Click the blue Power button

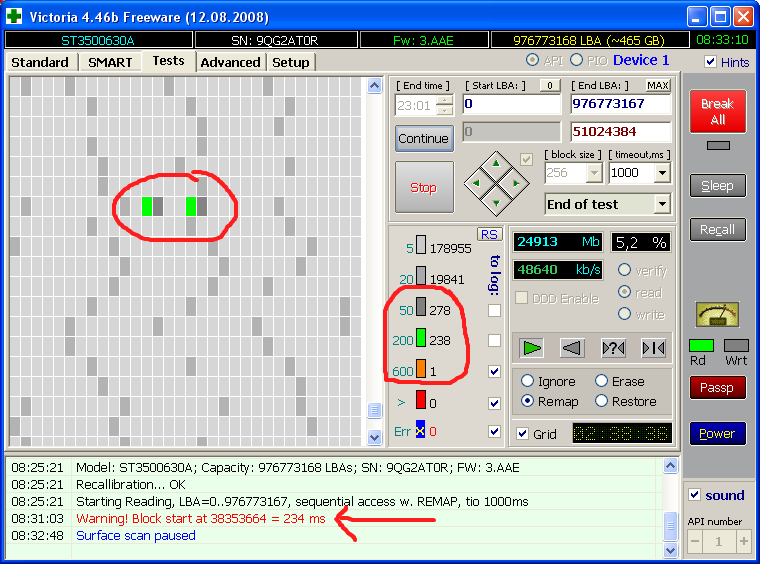click(x=718, y=433)
